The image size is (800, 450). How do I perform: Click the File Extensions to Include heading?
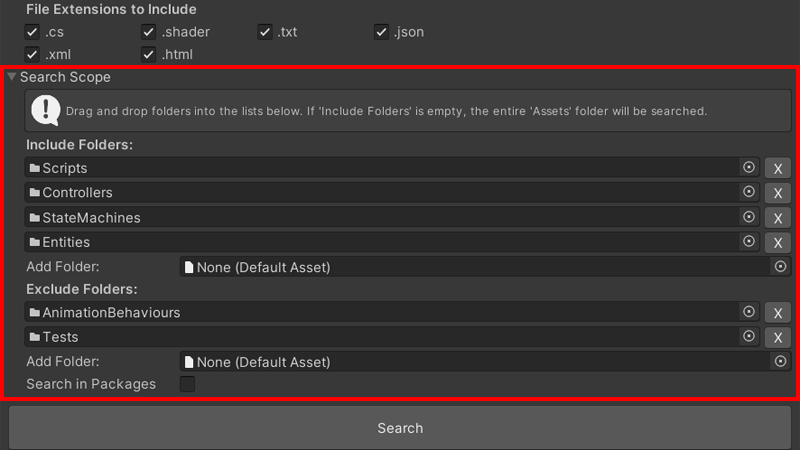click(x=111, y=9)
